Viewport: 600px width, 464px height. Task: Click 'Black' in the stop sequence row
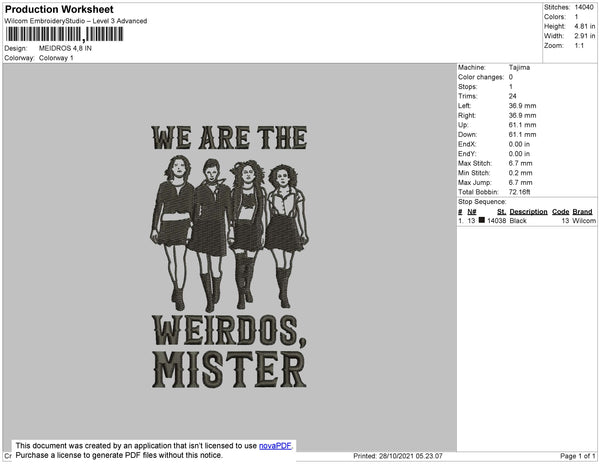[x=518, y=221]
